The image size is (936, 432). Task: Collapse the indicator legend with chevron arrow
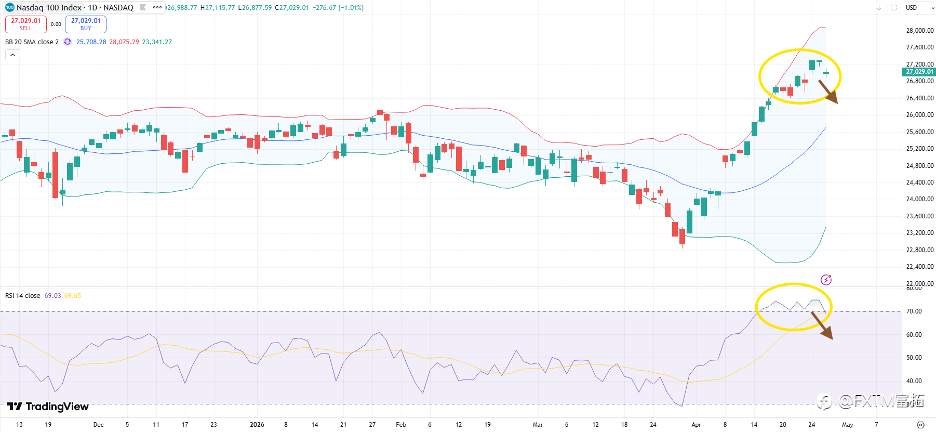[12, 55]
